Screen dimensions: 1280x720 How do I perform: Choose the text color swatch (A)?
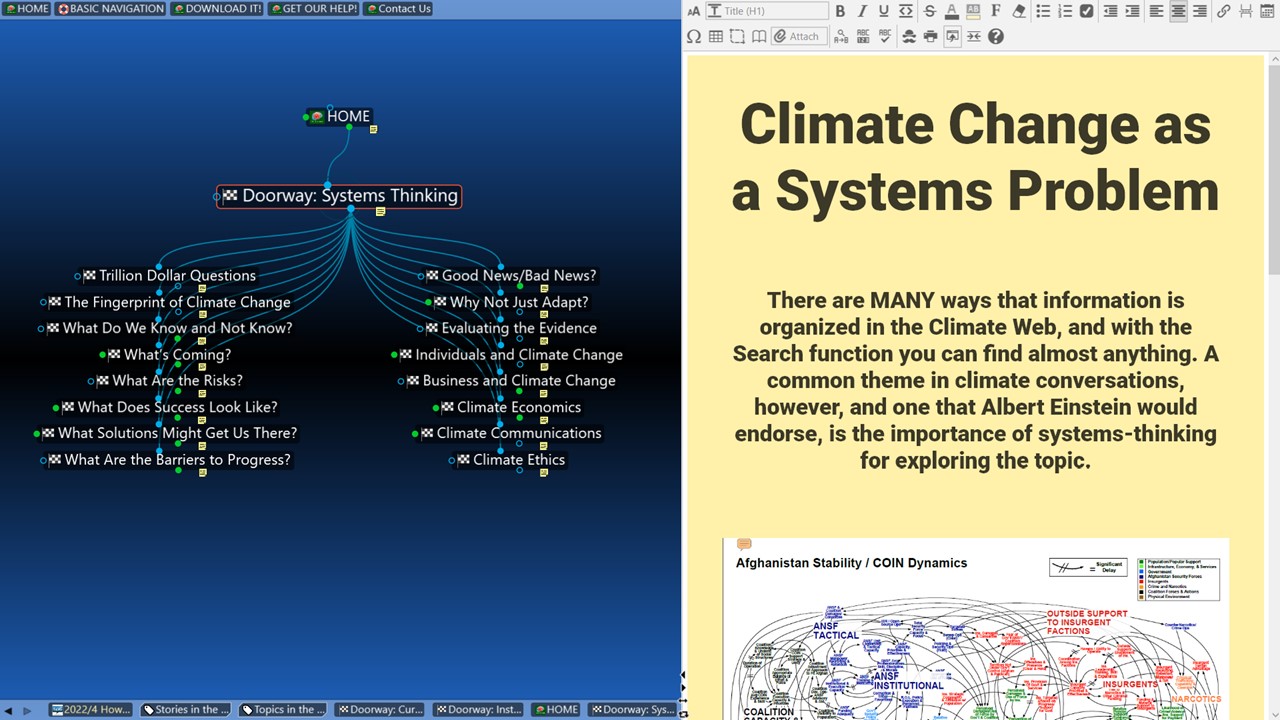point(951,11)
